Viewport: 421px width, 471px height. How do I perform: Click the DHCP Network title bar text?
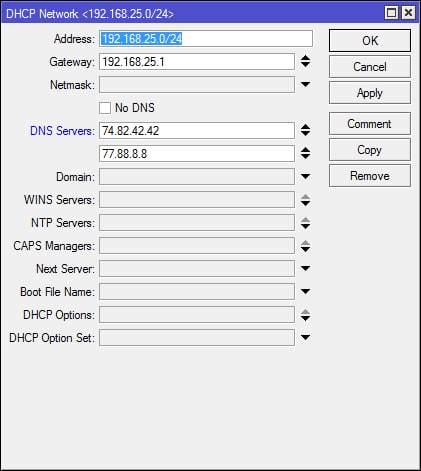click(x=90, y=14)
